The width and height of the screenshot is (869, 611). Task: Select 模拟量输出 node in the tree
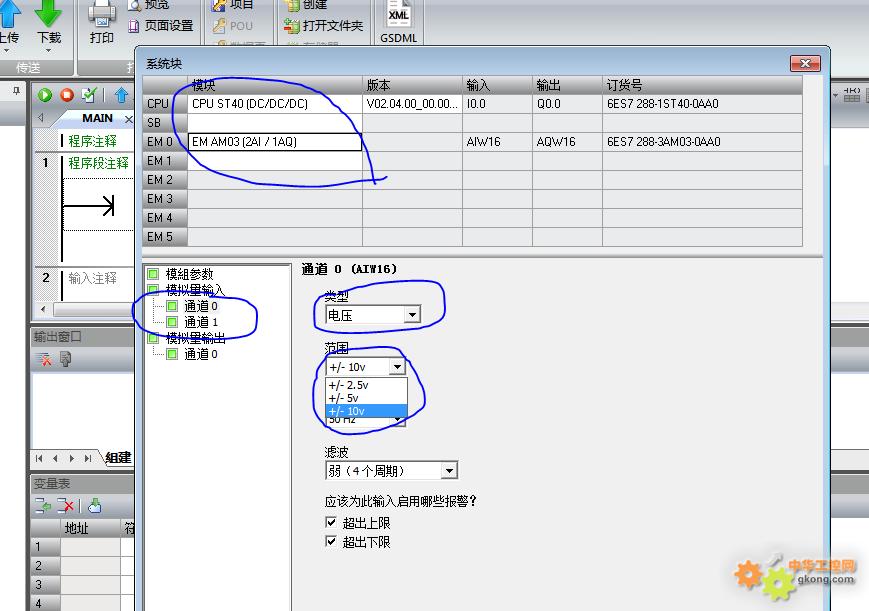[195, 338]
